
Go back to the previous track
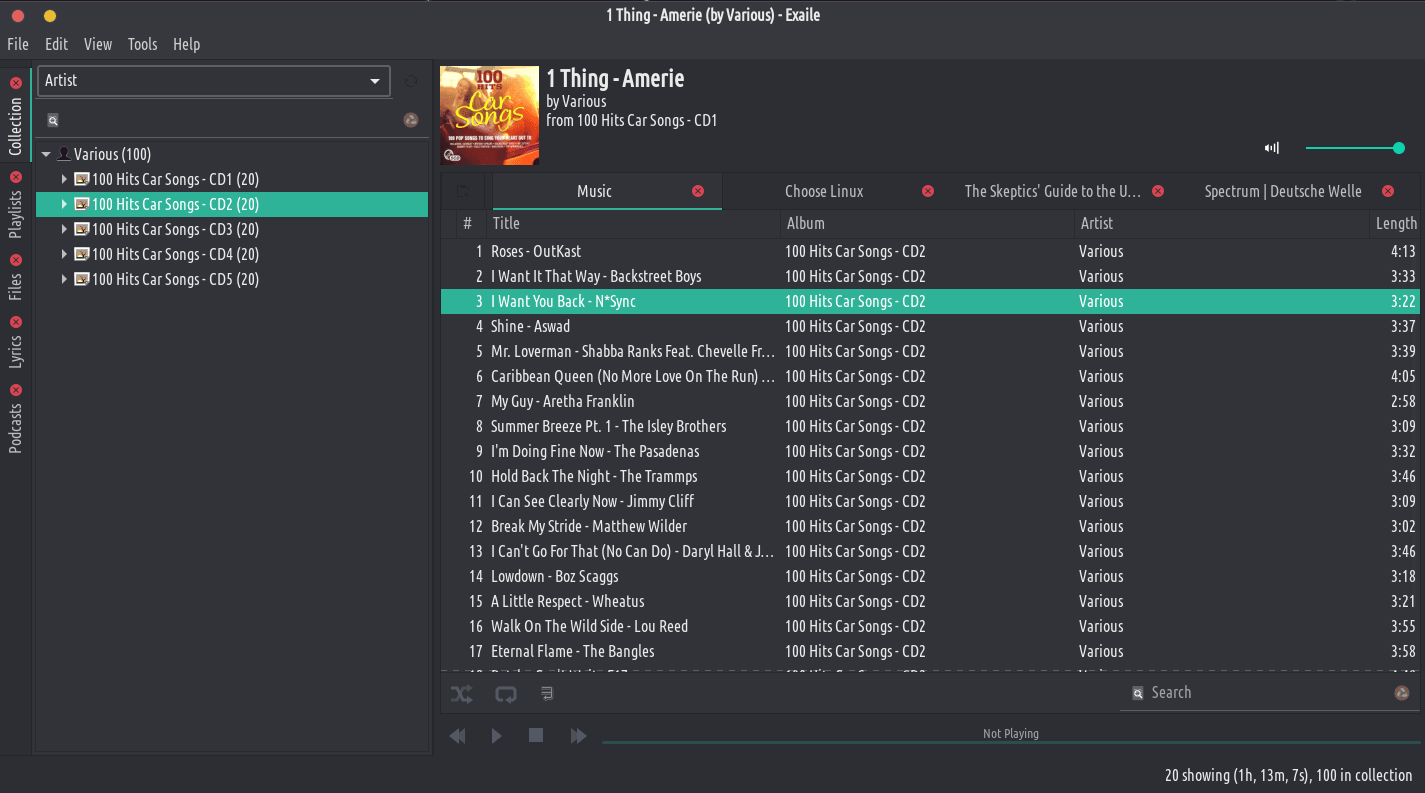(x=458, y=736)
